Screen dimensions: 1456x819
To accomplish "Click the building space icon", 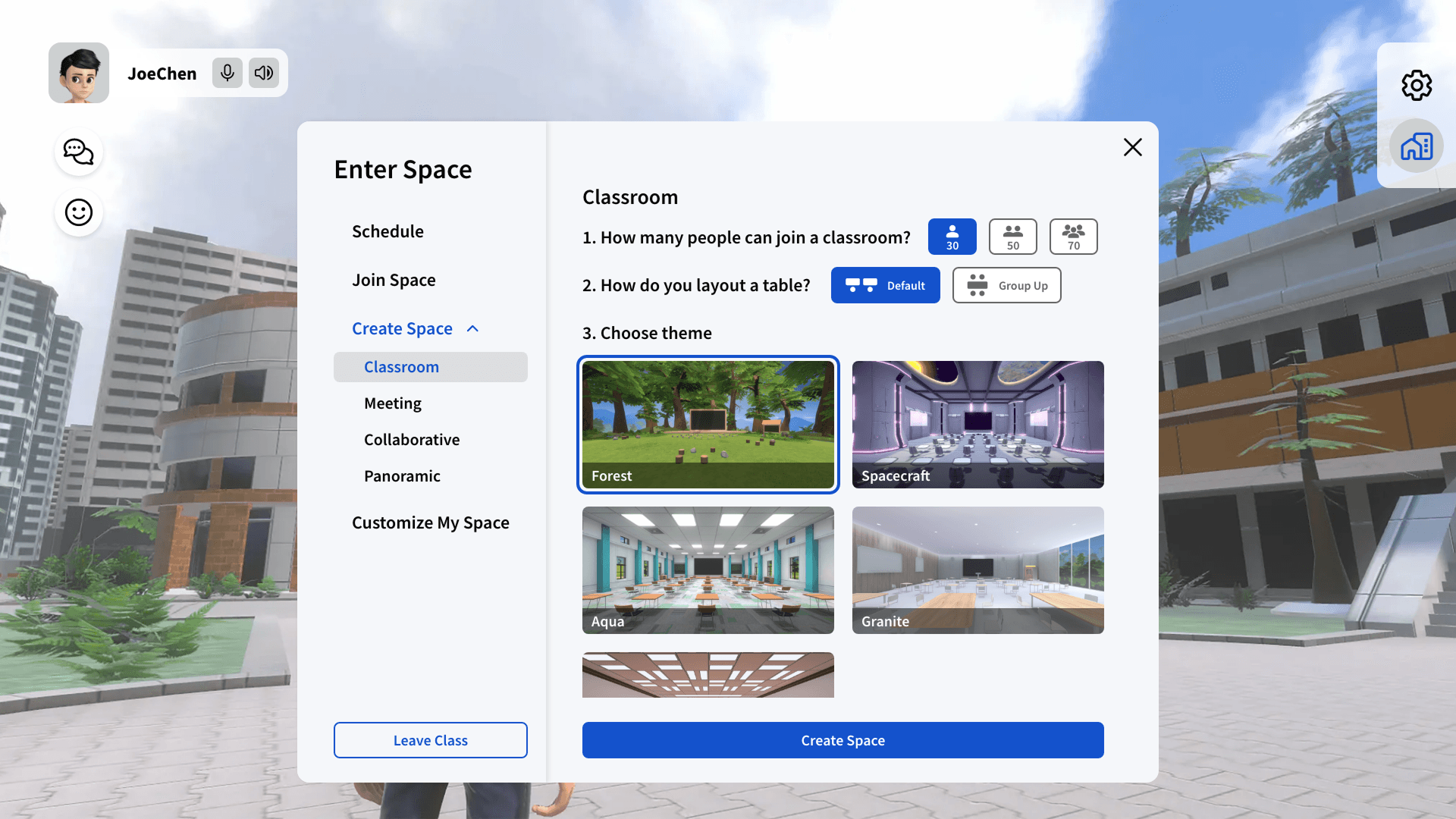I will 1416,146.
